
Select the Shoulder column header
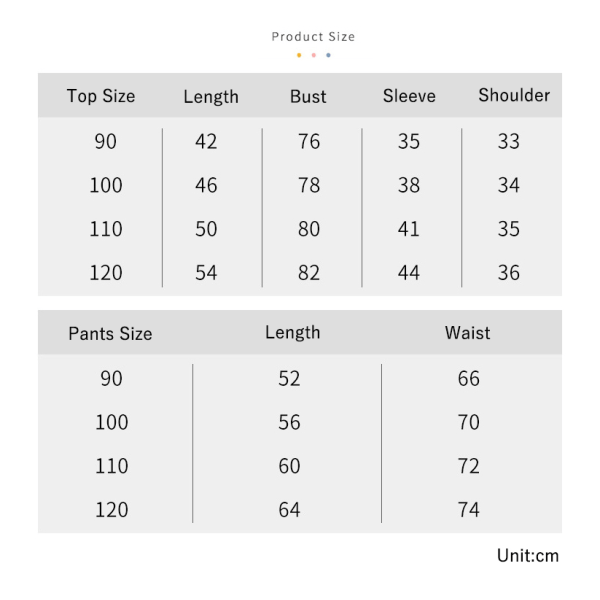[514, 95]
